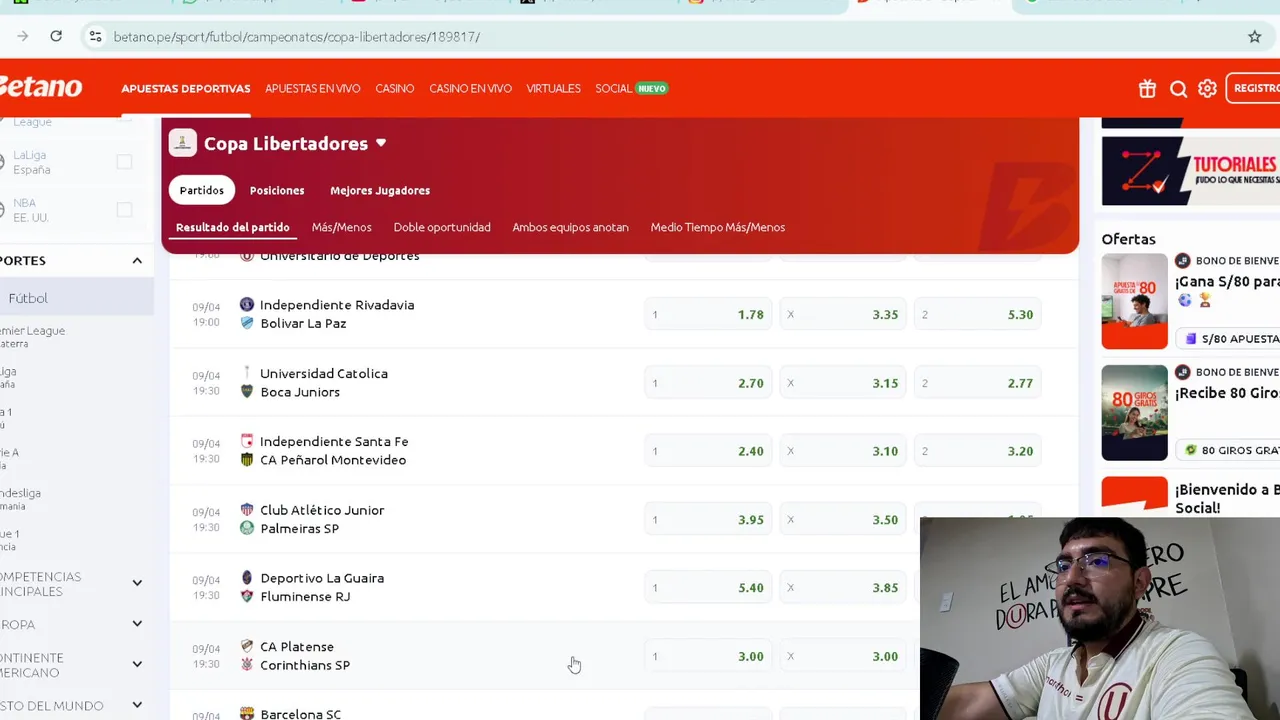The image size is (1280, 720).
Task: Select Resultado del partido market tab
Action: 233,227
